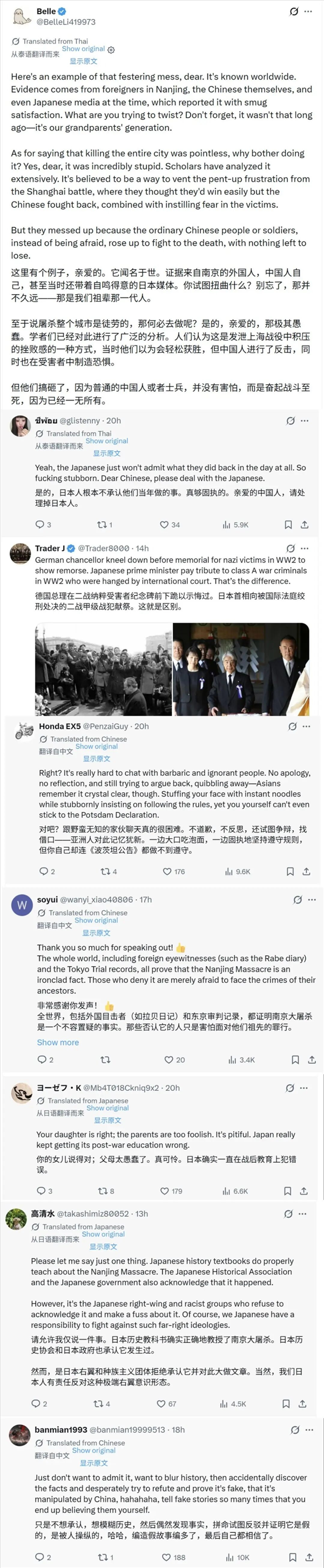The width and height of the screenshot is (324, 1568).
Task: Open more options menu on Honda EX5's reply
Action: 306,726
